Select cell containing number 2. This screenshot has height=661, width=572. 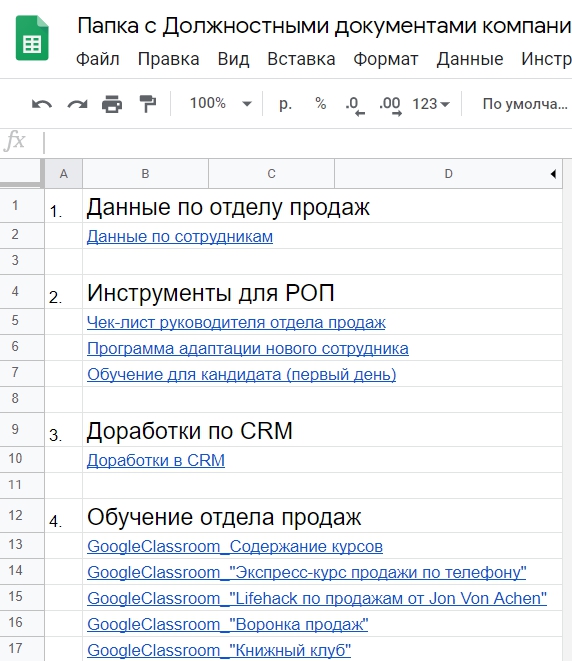pyautogui.click(x=64, y=292)
